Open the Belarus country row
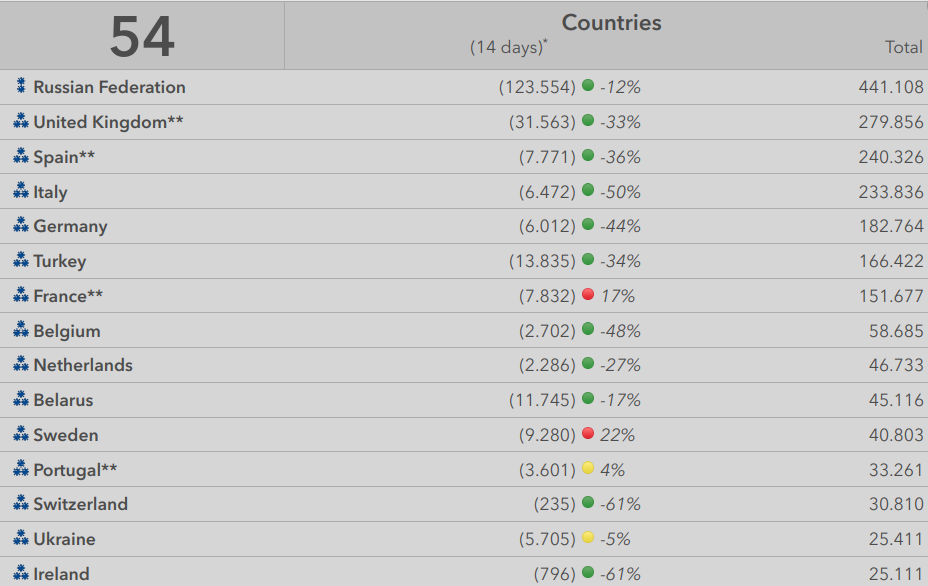The image size is (928, 586). tap(63, 400)
